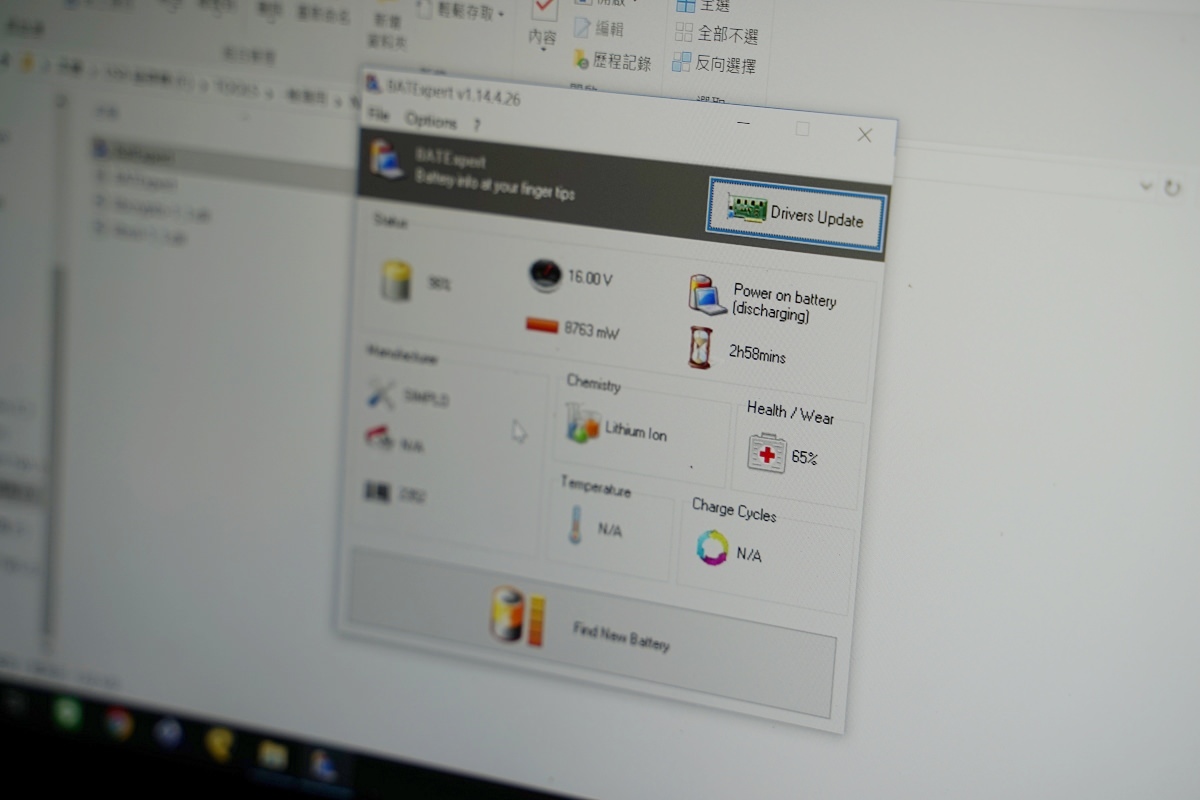Click 反向選擇 in the Explorer ribbon

(x=714, y=64)
